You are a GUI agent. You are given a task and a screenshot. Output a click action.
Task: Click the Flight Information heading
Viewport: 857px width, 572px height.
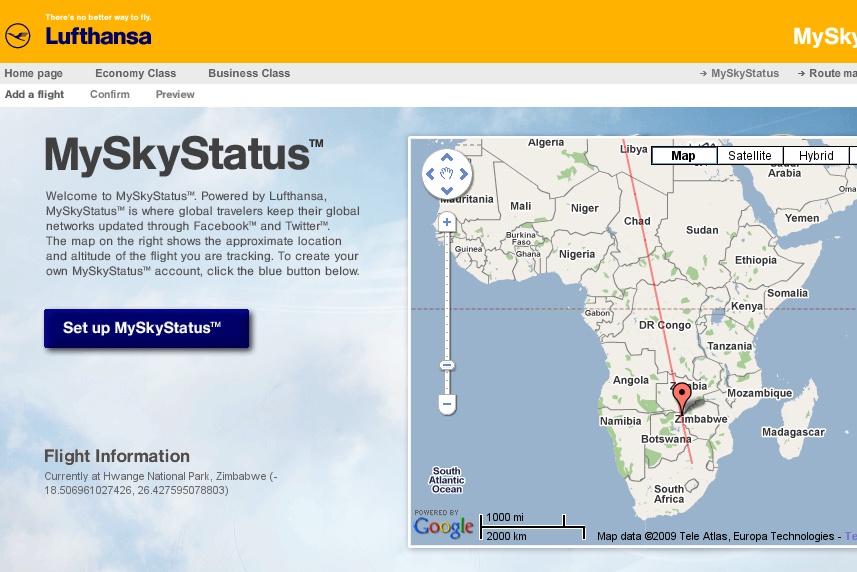pyautogui.click(x=117, y=456)
